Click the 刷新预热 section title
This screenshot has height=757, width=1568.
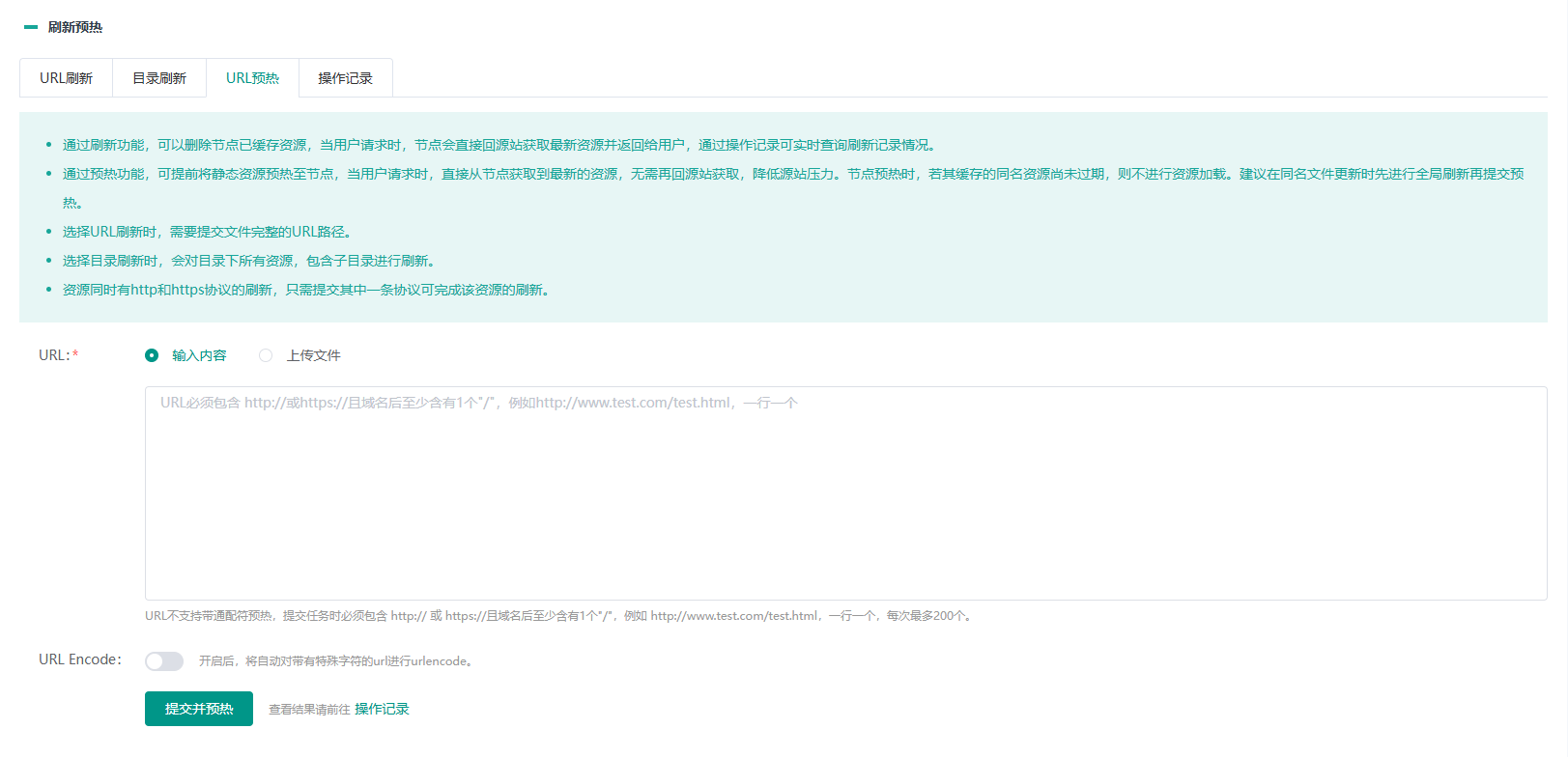pyautogui.click(x=75, y=27)
